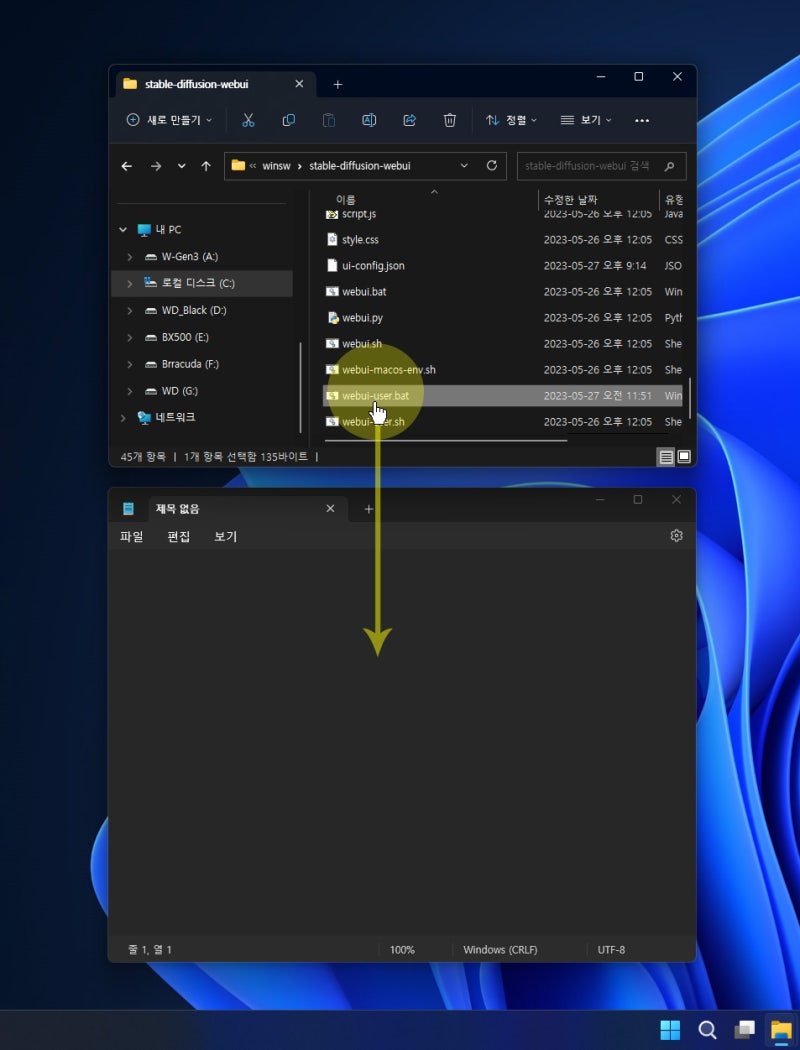Click the Share icon in toolbar
The height and width of the screenshot is (1050, 800).
(x=409, y=120)
